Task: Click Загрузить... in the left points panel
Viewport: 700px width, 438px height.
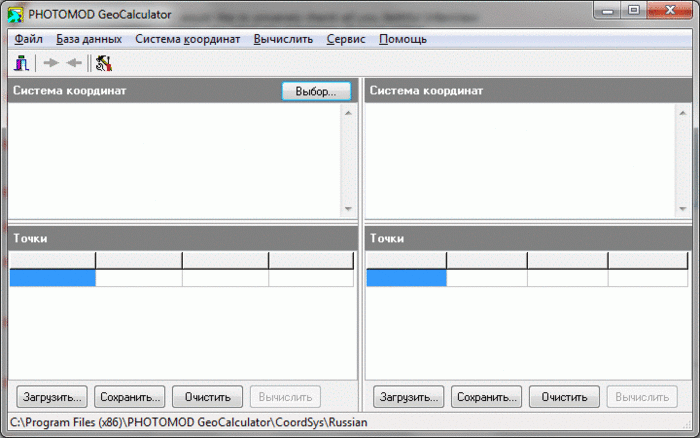Action: coord(52,397)
